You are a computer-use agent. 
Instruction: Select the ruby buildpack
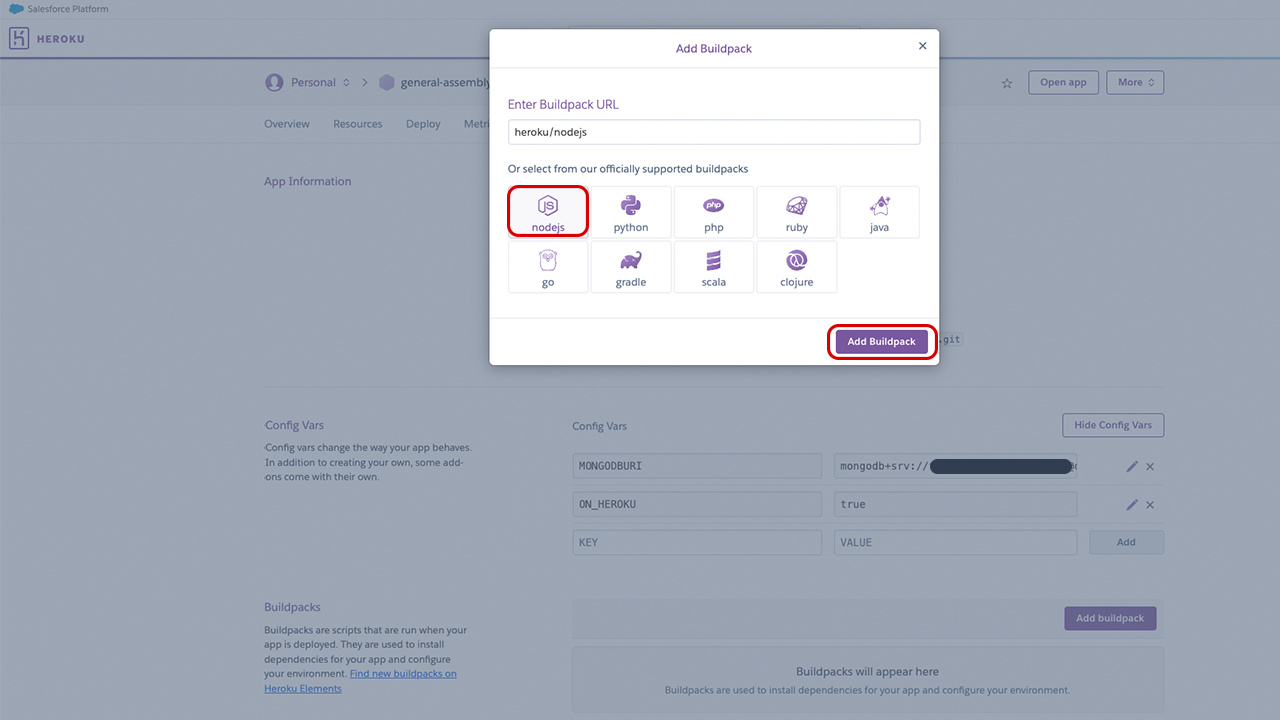796,212
